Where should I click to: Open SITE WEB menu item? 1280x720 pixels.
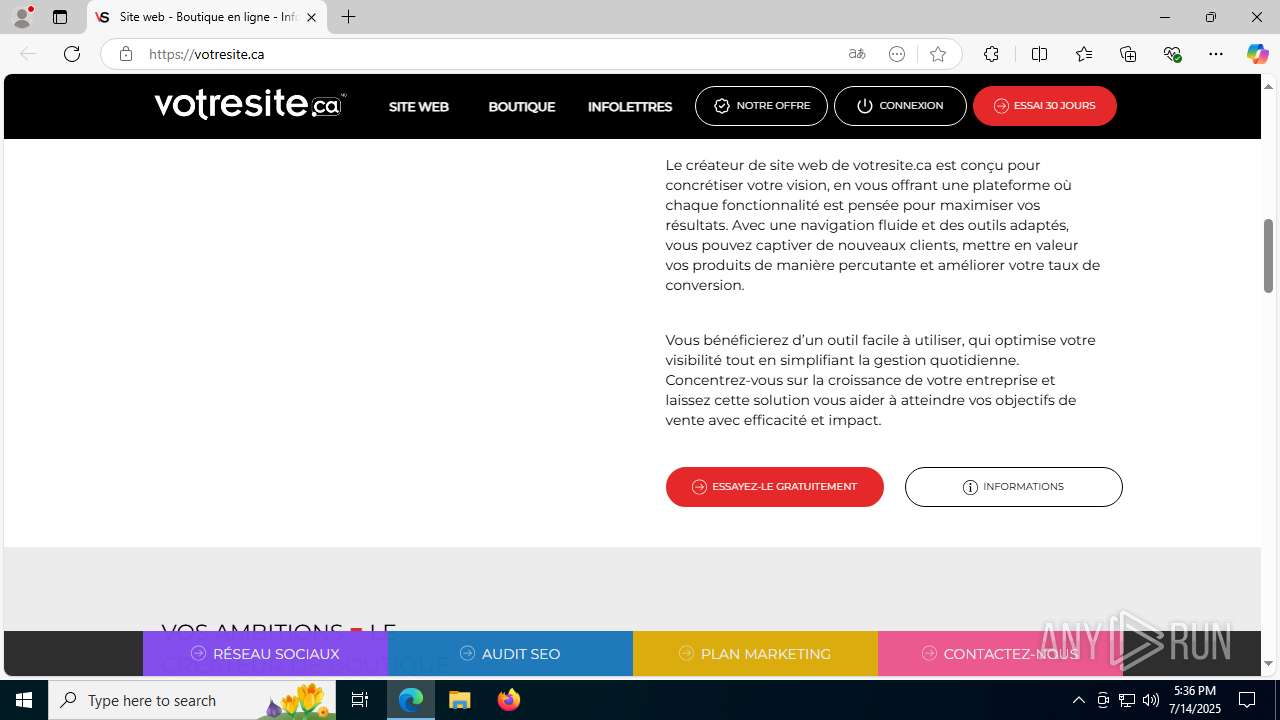coord(418,106)
